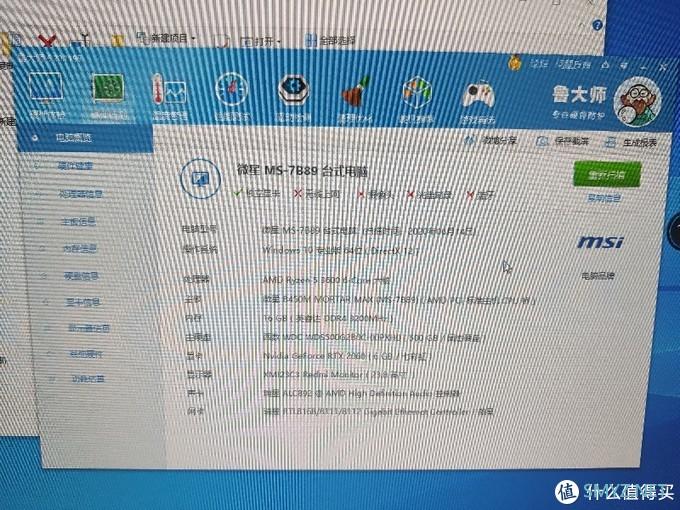Expand 新建项目 dropdown in Explorer window
Viewport: 680px width, 510px height.
point(173,39)
